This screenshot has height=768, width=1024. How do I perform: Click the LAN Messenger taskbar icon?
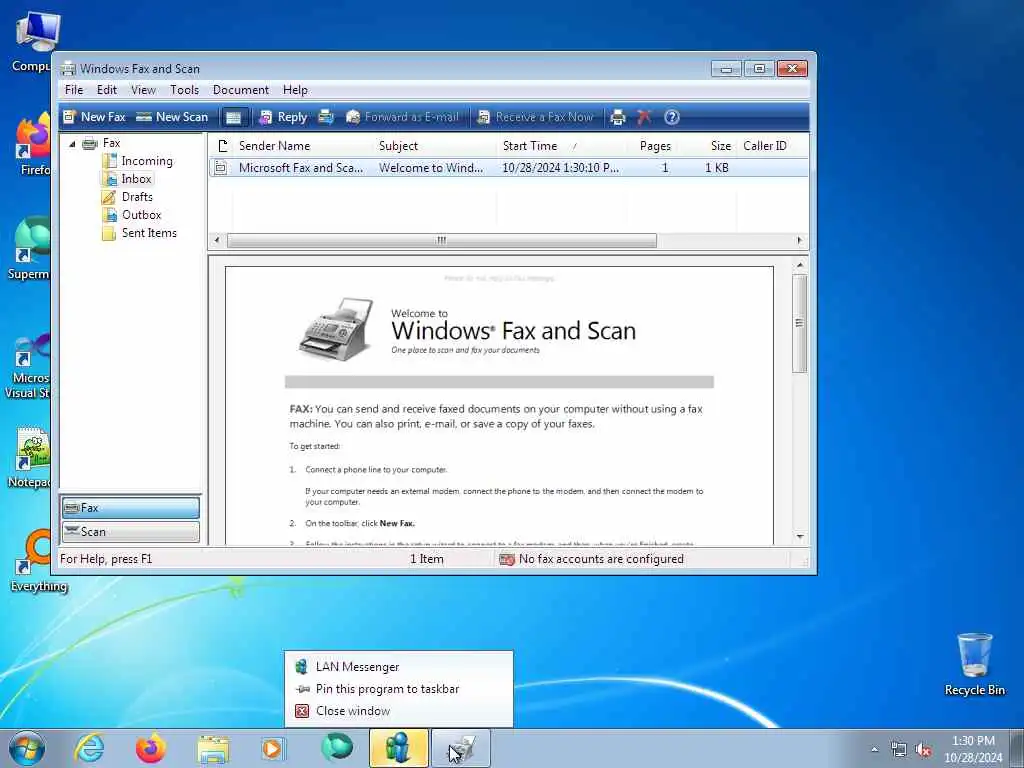click(398, 748)
